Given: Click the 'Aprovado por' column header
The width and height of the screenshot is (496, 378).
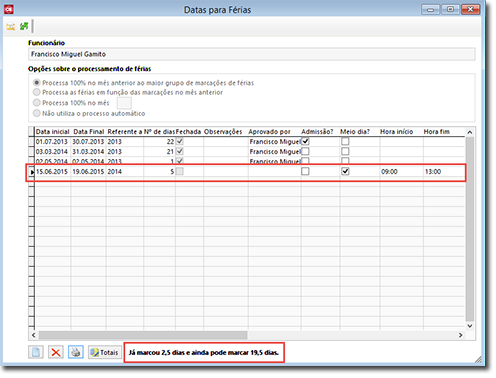Looking at the screenshot, I should click(x=274, y=132).
